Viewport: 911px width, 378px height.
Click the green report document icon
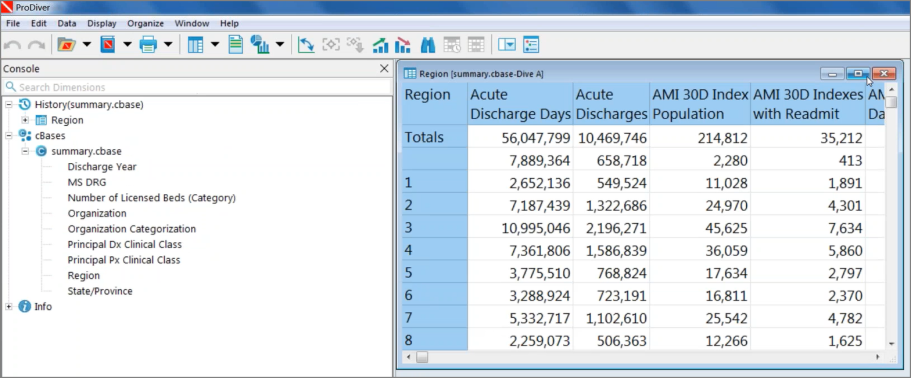(235, 45)
